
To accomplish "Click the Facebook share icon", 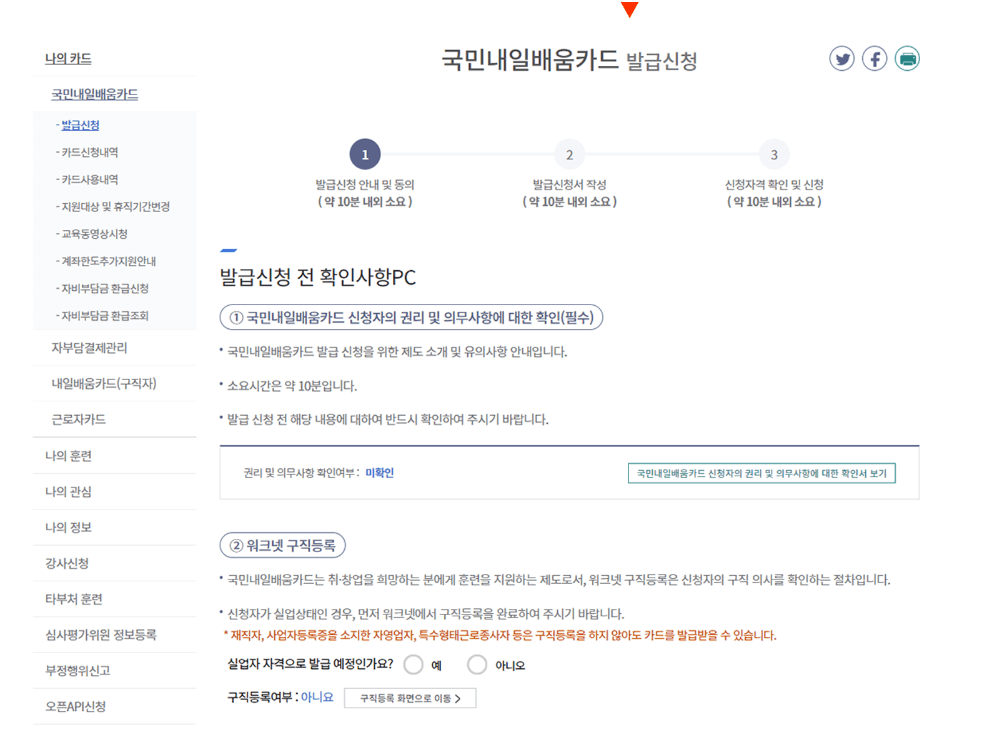I will point(875,58).
